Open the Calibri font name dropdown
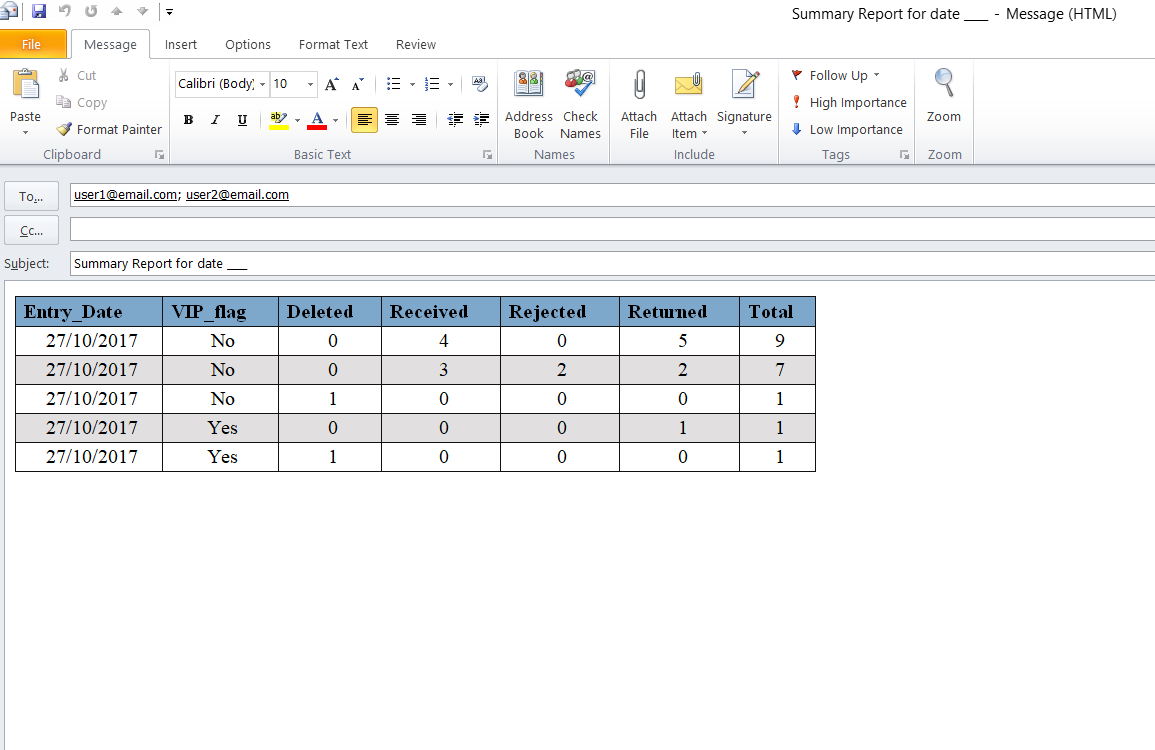The height and width of the screenshot is (750, 1155). (262, 84)
